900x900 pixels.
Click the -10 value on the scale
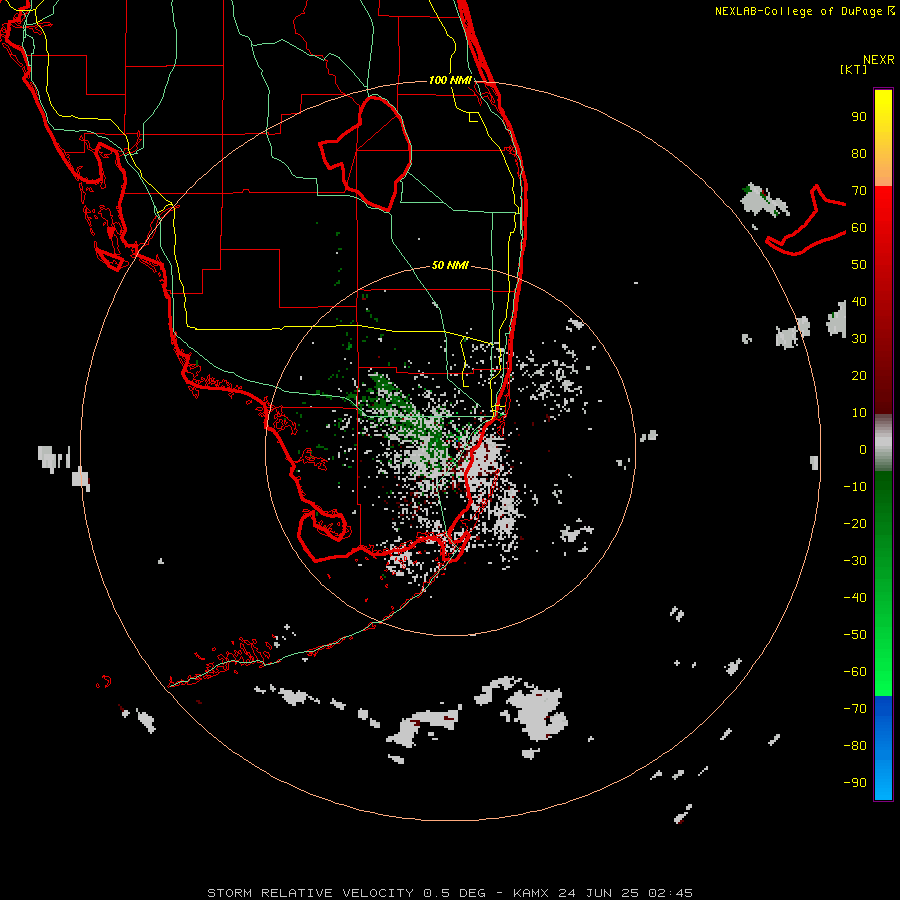tap(855, 487)
